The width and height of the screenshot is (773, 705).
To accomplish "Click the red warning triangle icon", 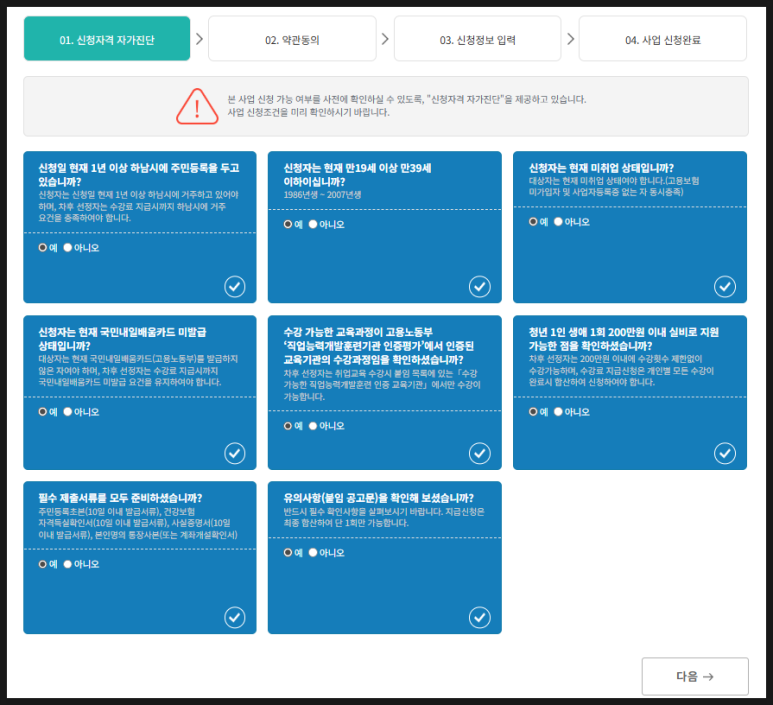I will click(x=197, y=106).
